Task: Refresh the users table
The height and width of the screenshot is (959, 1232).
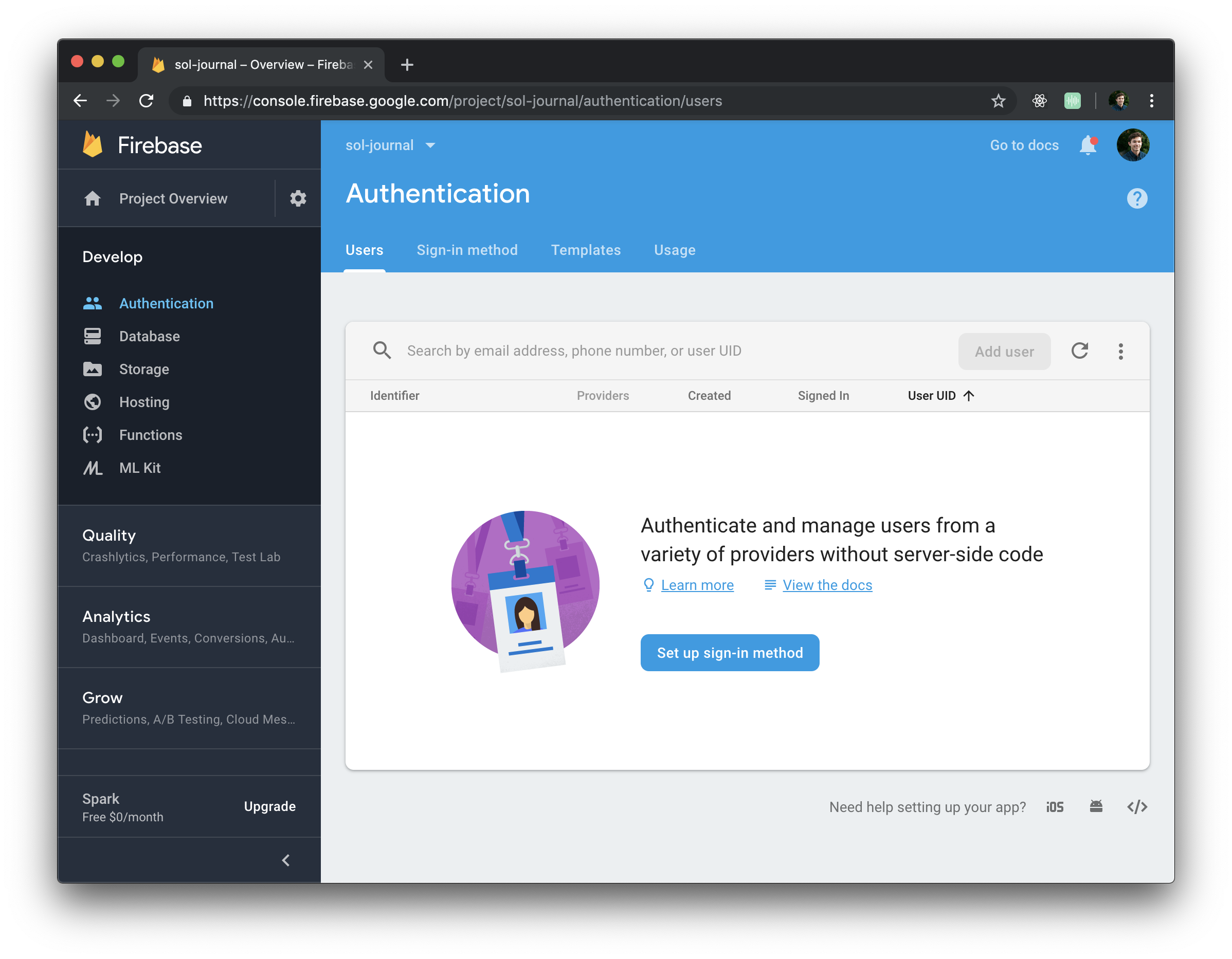Action: pos(1079,351)
